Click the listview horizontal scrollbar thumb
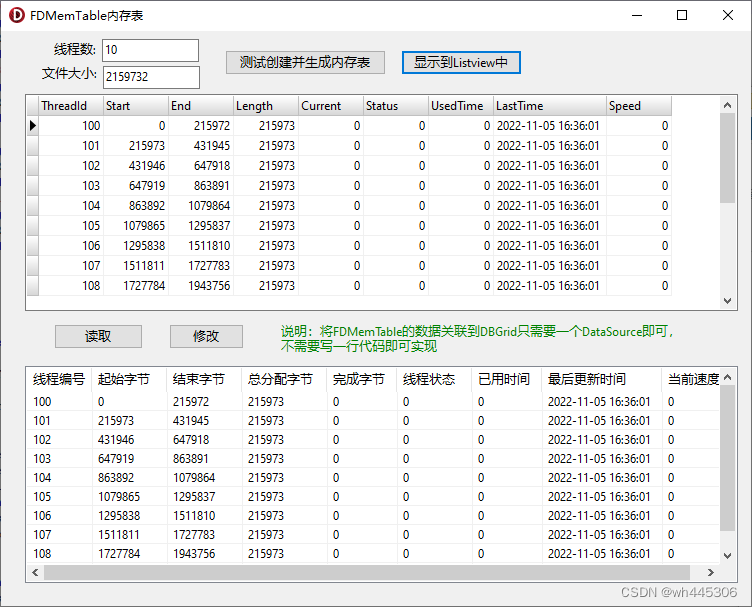 (367, 572)
